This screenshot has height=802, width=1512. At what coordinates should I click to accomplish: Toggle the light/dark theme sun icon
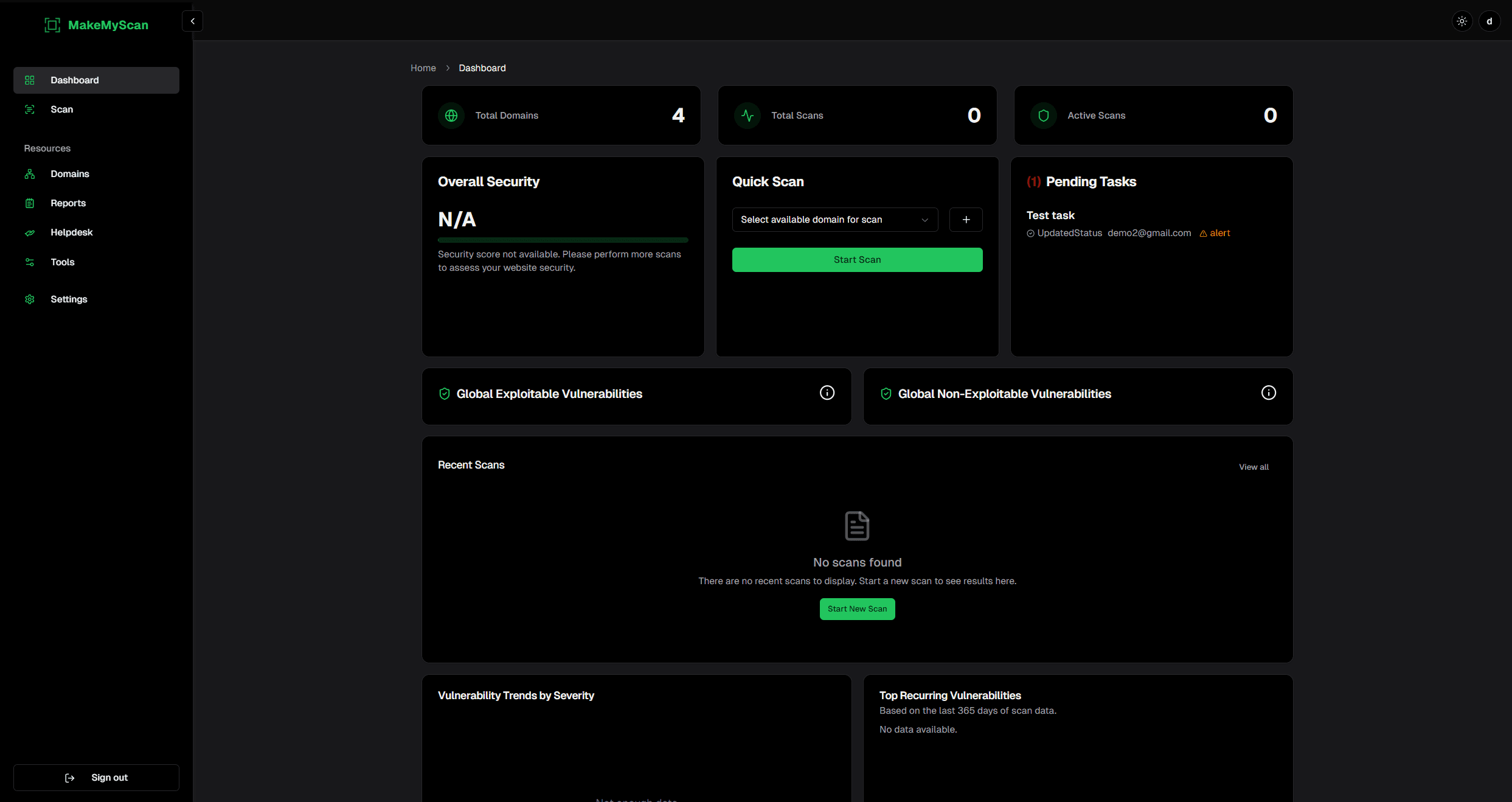(x=1462, y=21)
